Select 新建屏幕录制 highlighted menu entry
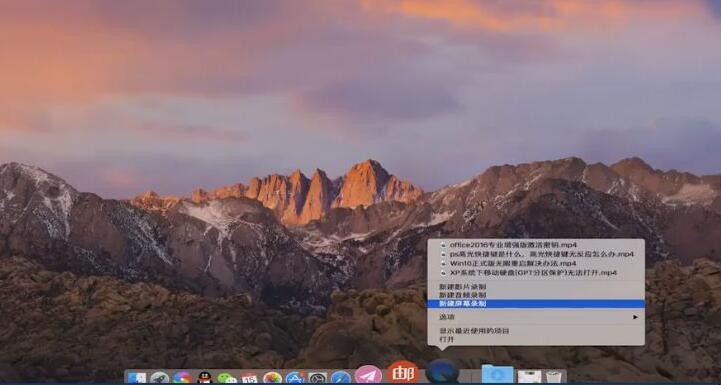Viewport: 721px width, 385px height. coord(536,304)
